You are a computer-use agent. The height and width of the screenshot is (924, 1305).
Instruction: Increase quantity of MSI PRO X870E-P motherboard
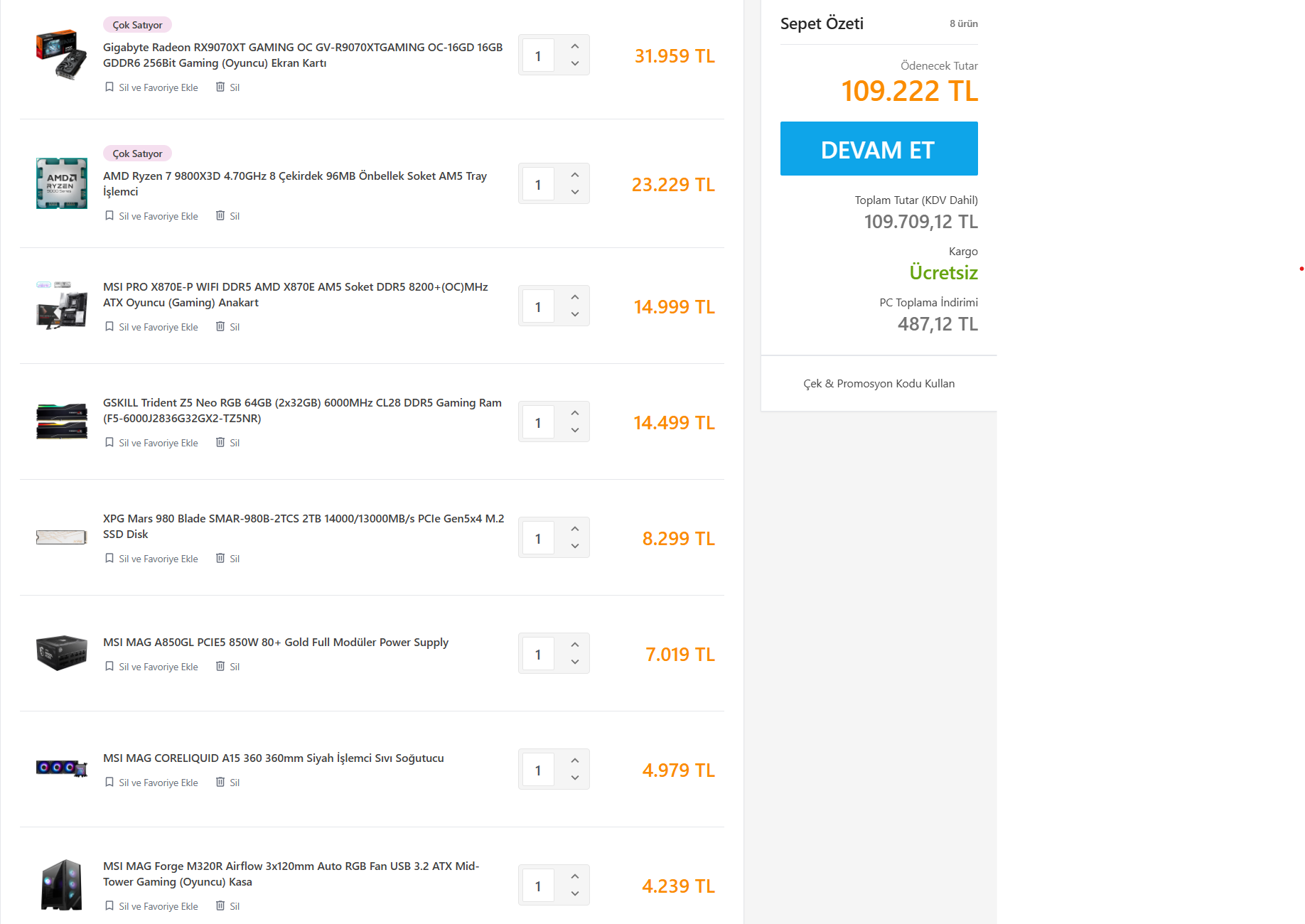click(575, 297)
